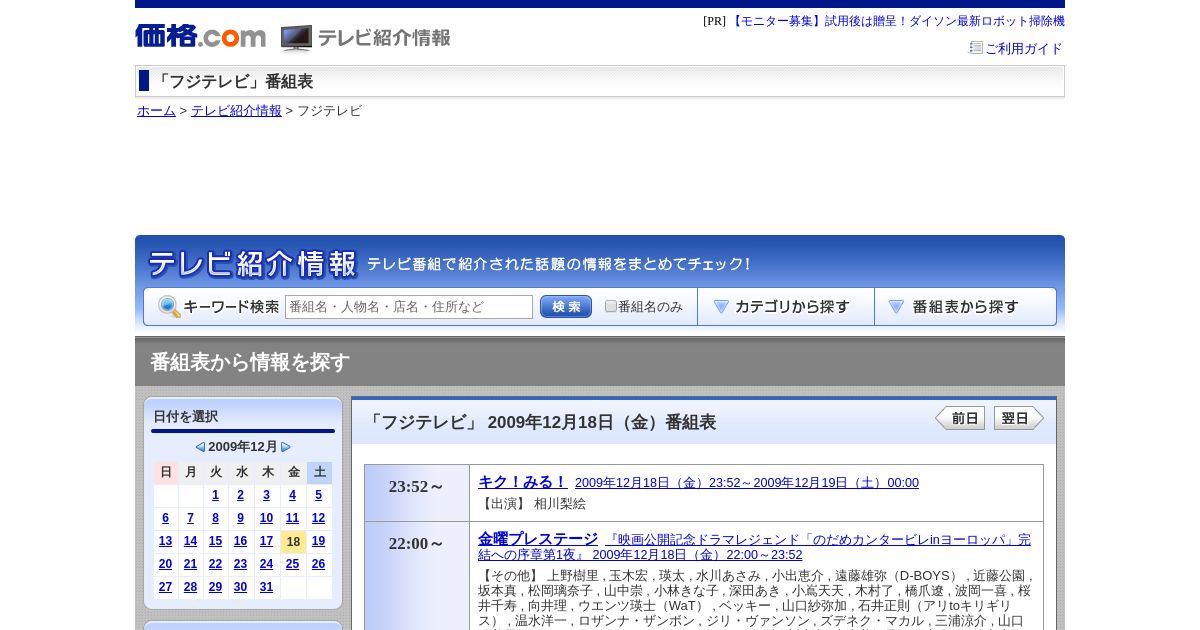Screen dimensions: 1200x630
Task: Select December 20 in calendar
Action: pyautogui.click(x=165, y=564)
